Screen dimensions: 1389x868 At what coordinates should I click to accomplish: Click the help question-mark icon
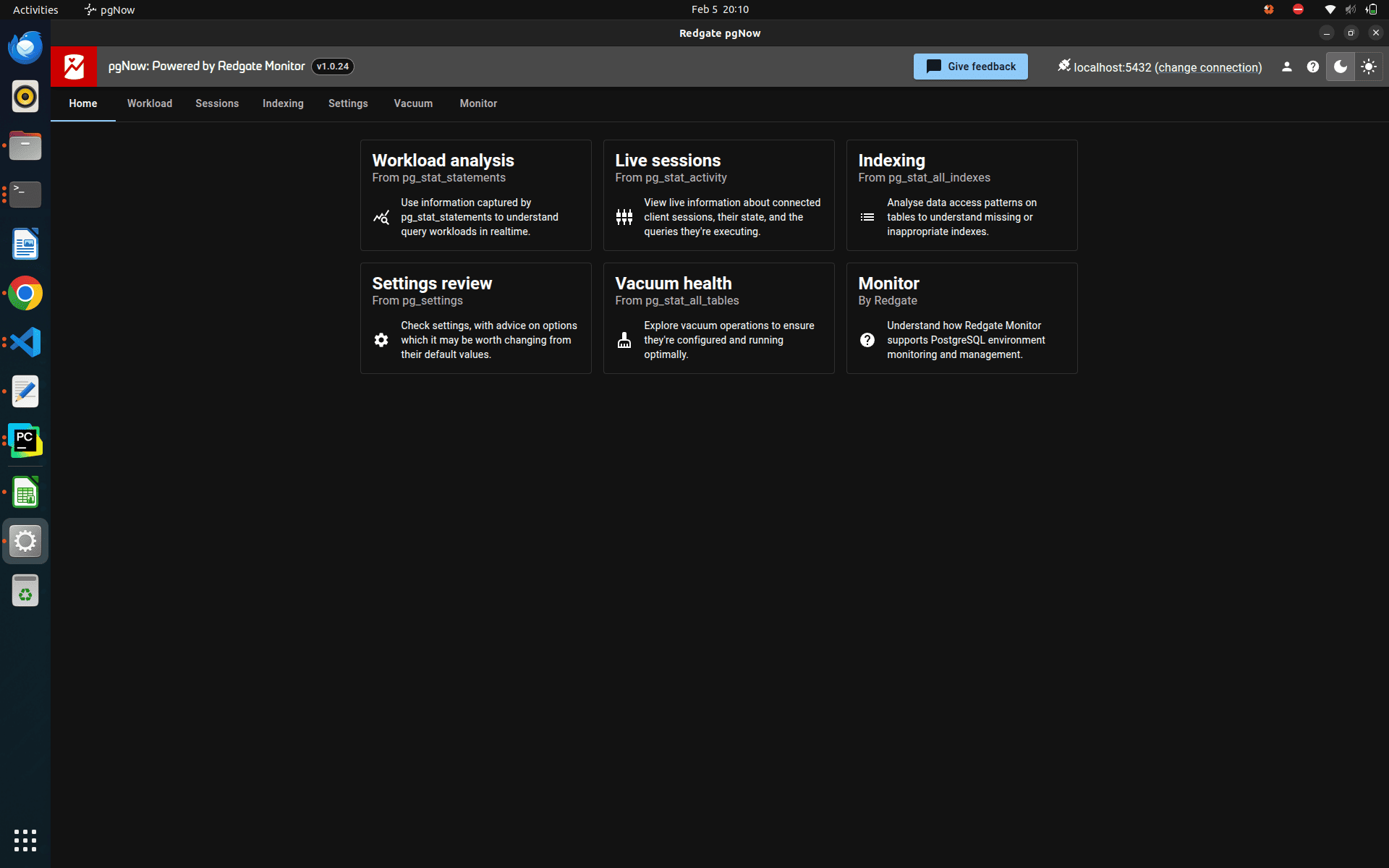1313,67
